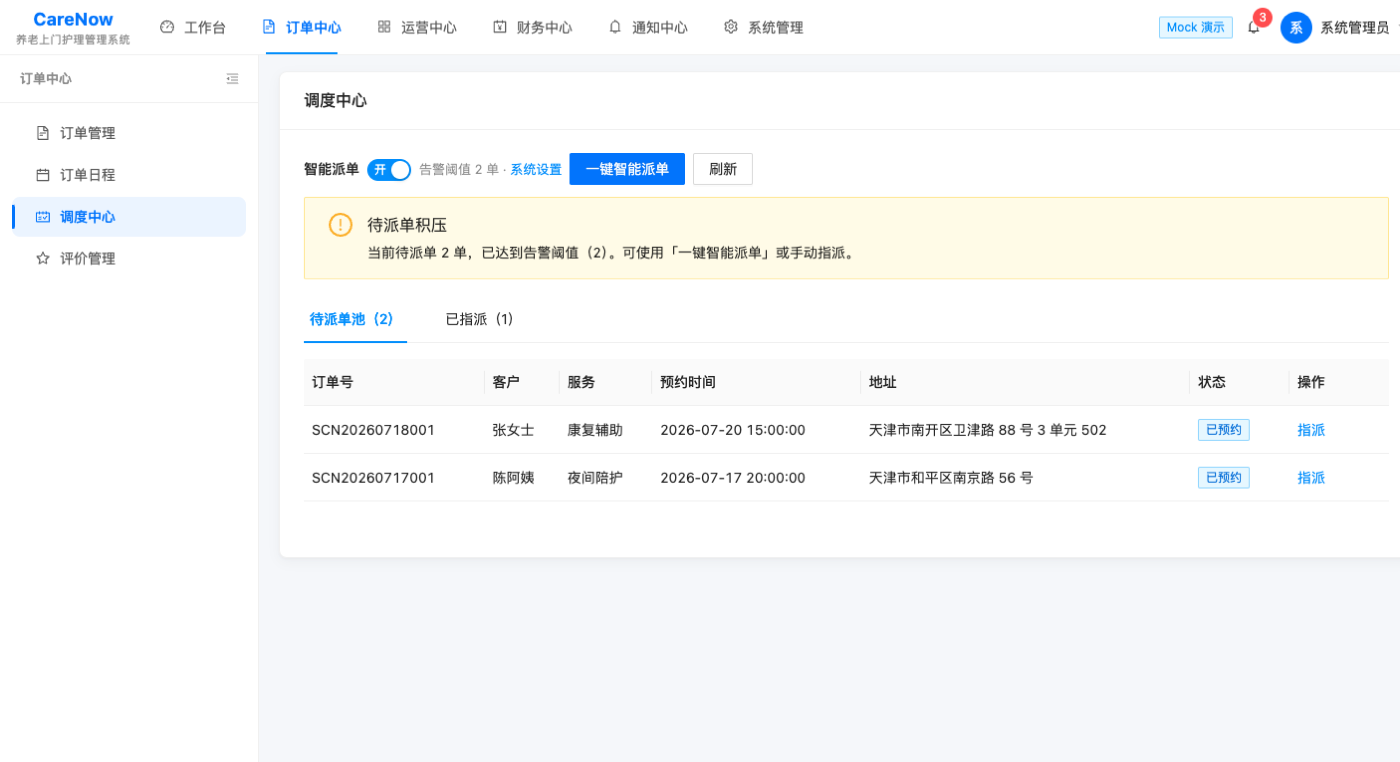The height and width of the screenshot is (762, 1400).
Task: Click order number SCN20260717001
Action: click(373, 478)
